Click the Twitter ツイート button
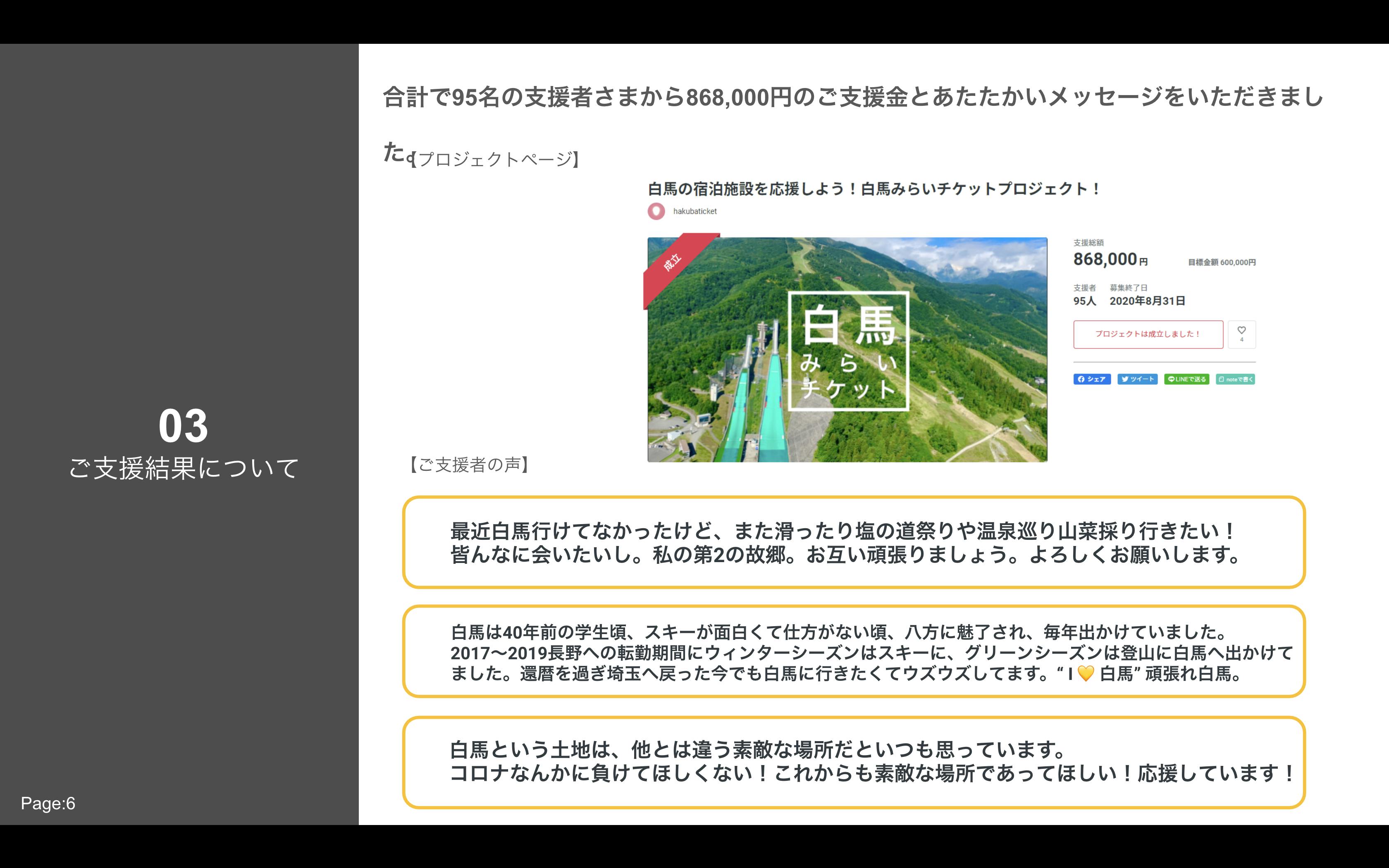Viewport: 1389px width, 868px height. [1137, 379]
